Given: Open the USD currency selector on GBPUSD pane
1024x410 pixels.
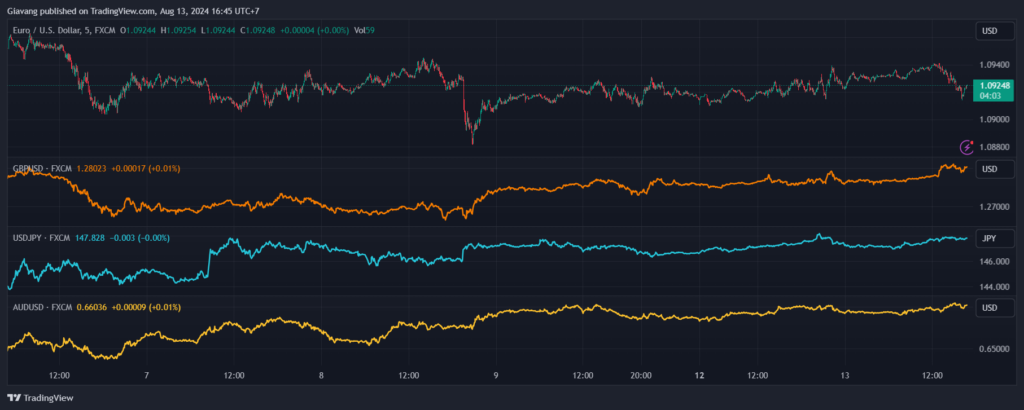Looking at the screenshot, I should 990,169.
